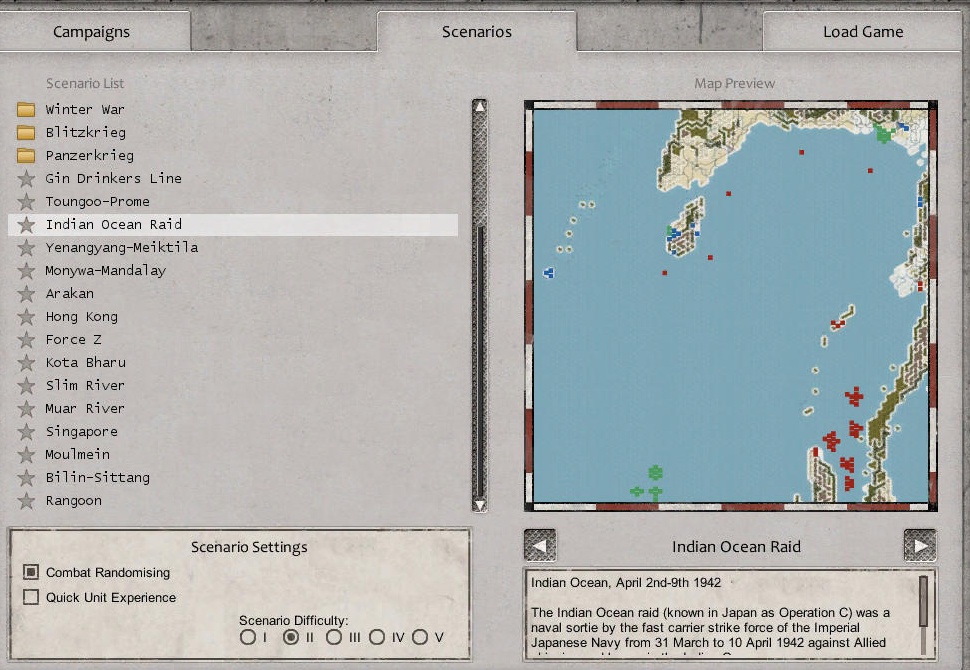
Task: Click the star beside Force Z
Action: point(26,340)
